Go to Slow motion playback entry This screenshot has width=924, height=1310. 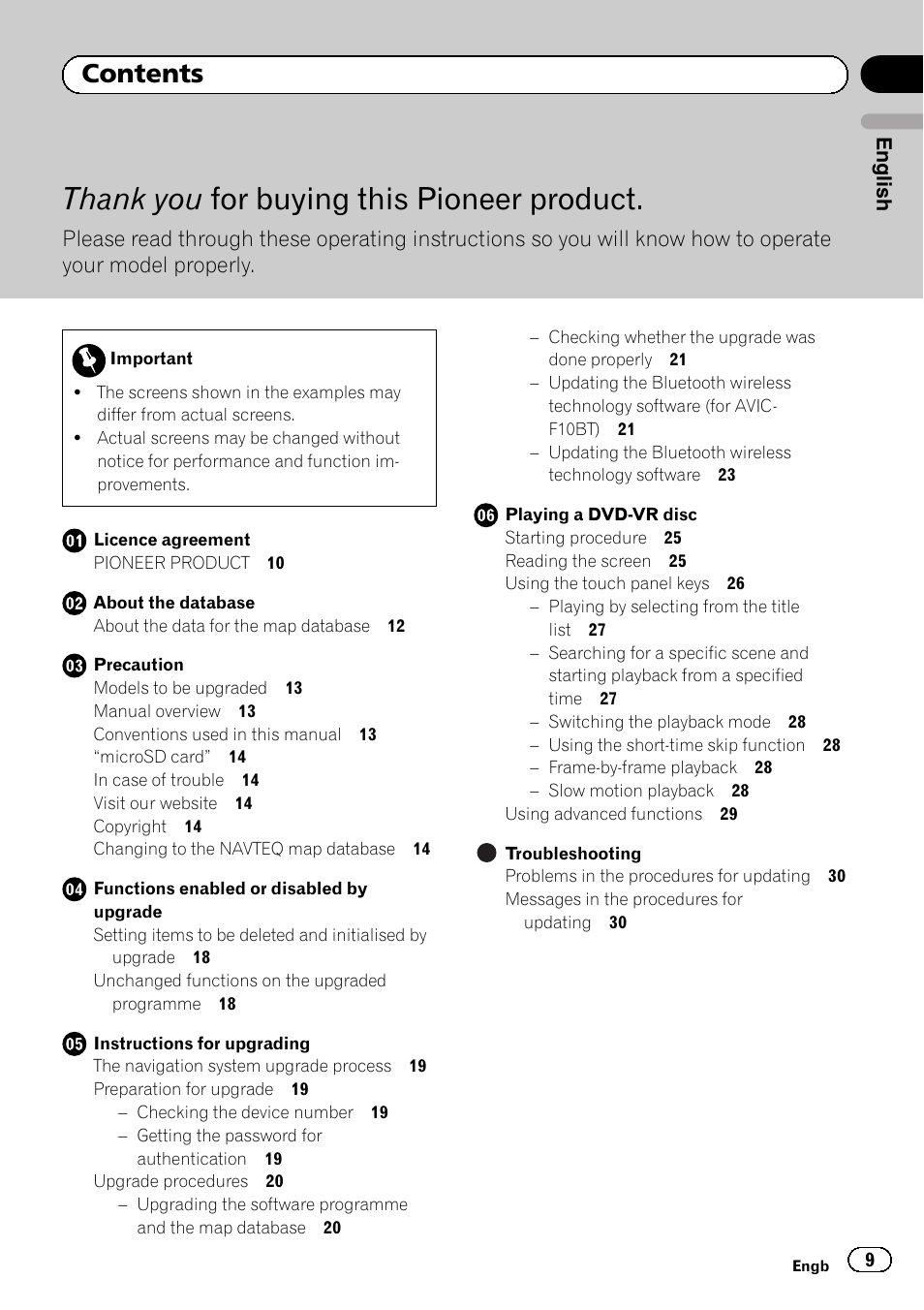(631, 791)
